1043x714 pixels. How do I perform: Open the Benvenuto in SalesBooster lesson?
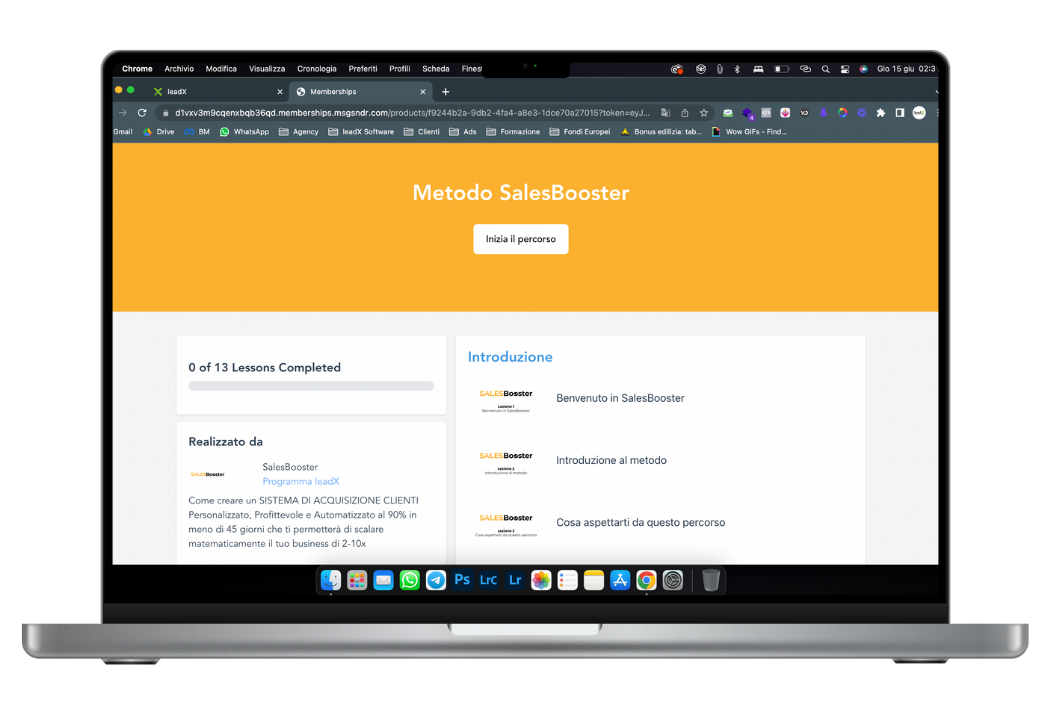pos(620,398)
